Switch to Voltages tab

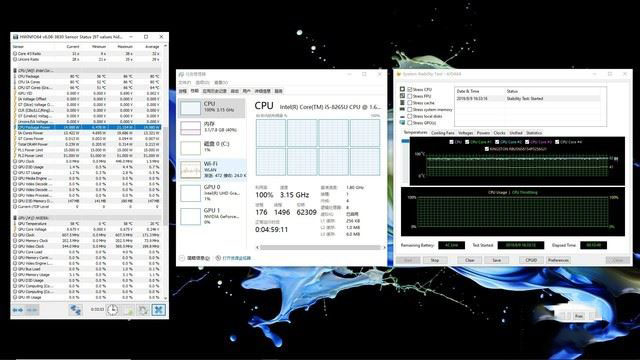(465, 133)
